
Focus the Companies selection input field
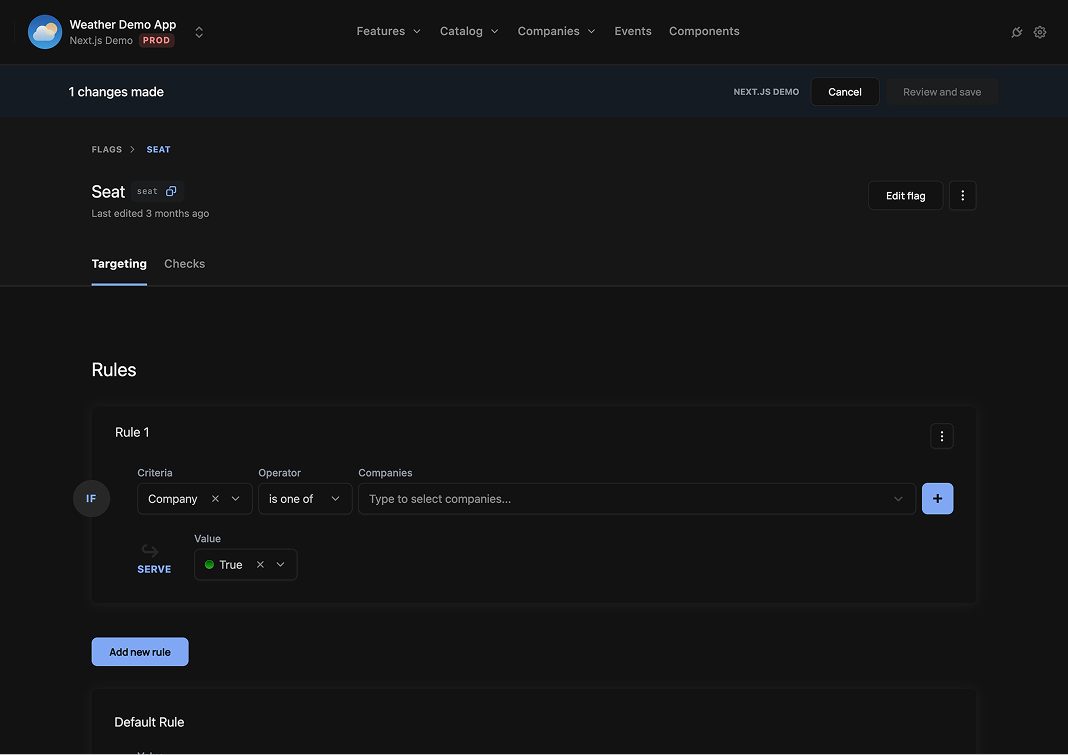625,499
